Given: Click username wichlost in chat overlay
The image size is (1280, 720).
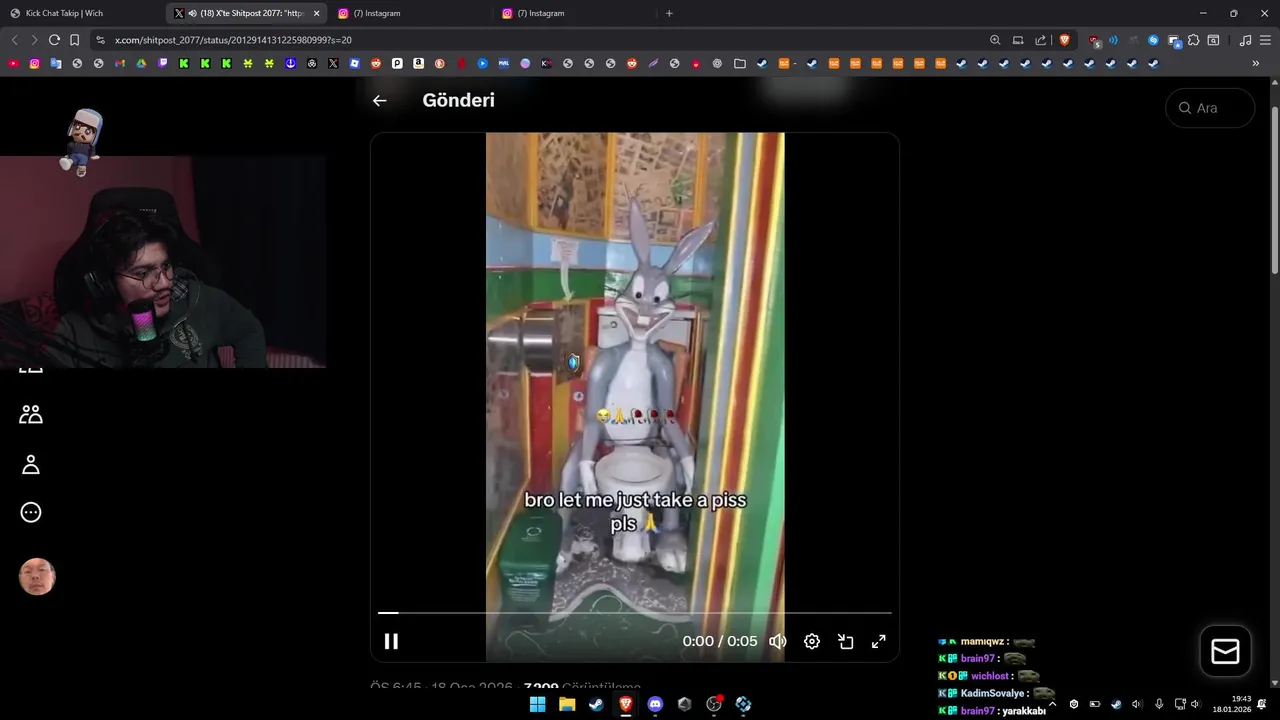Looking at the screenshot, I should [990, 676].
